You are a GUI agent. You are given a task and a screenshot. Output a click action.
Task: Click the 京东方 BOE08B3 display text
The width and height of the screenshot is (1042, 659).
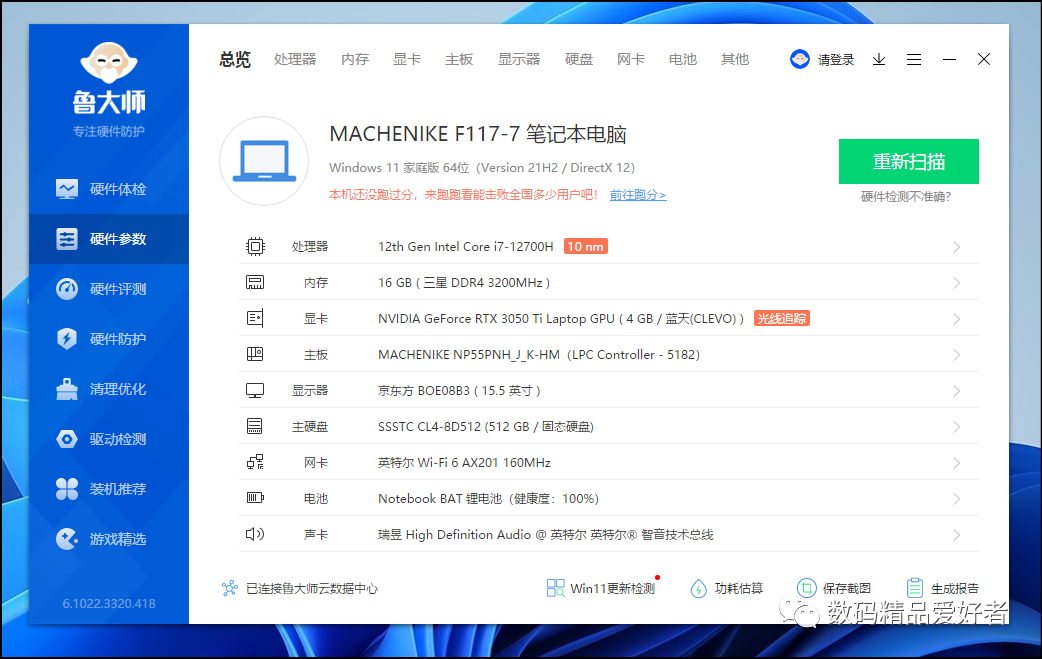point(459,391)
